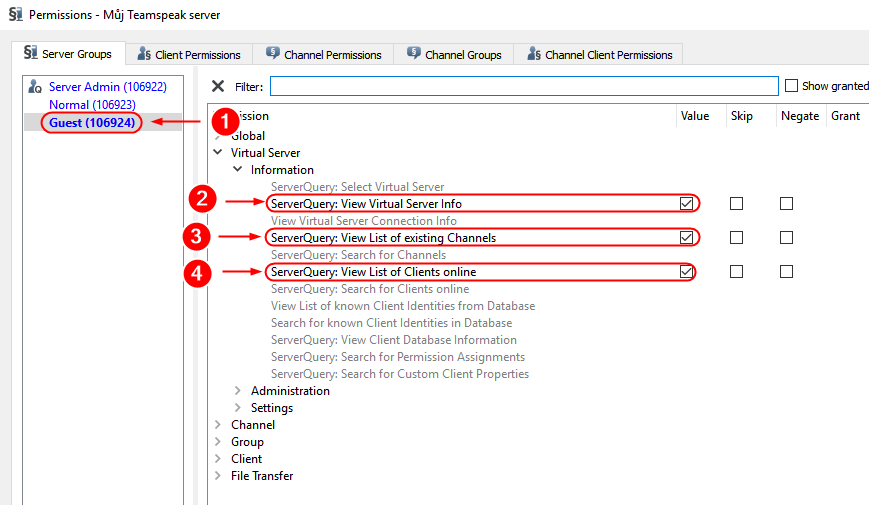Select ServerQuery: Search for Clients online row
This screenshot has width=869, height=505.
tap(370, 289)
